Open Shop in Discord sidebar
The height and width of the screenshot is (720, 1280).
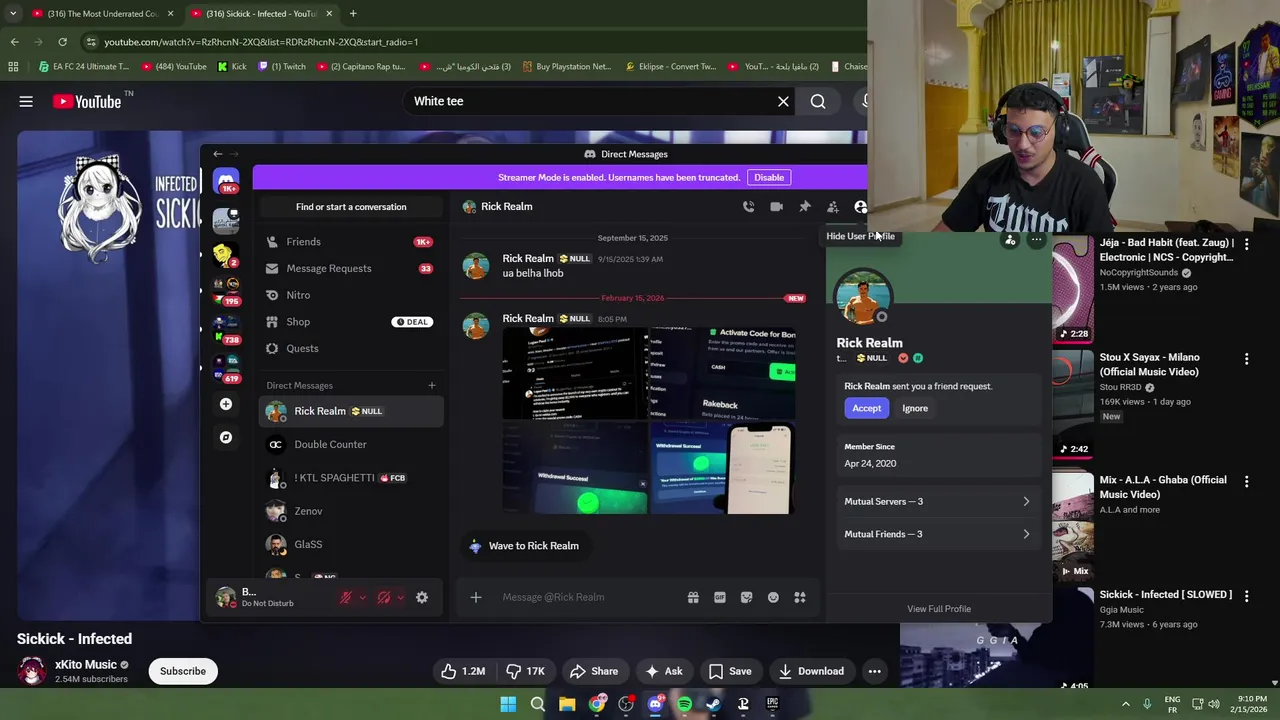coord(351,322)
